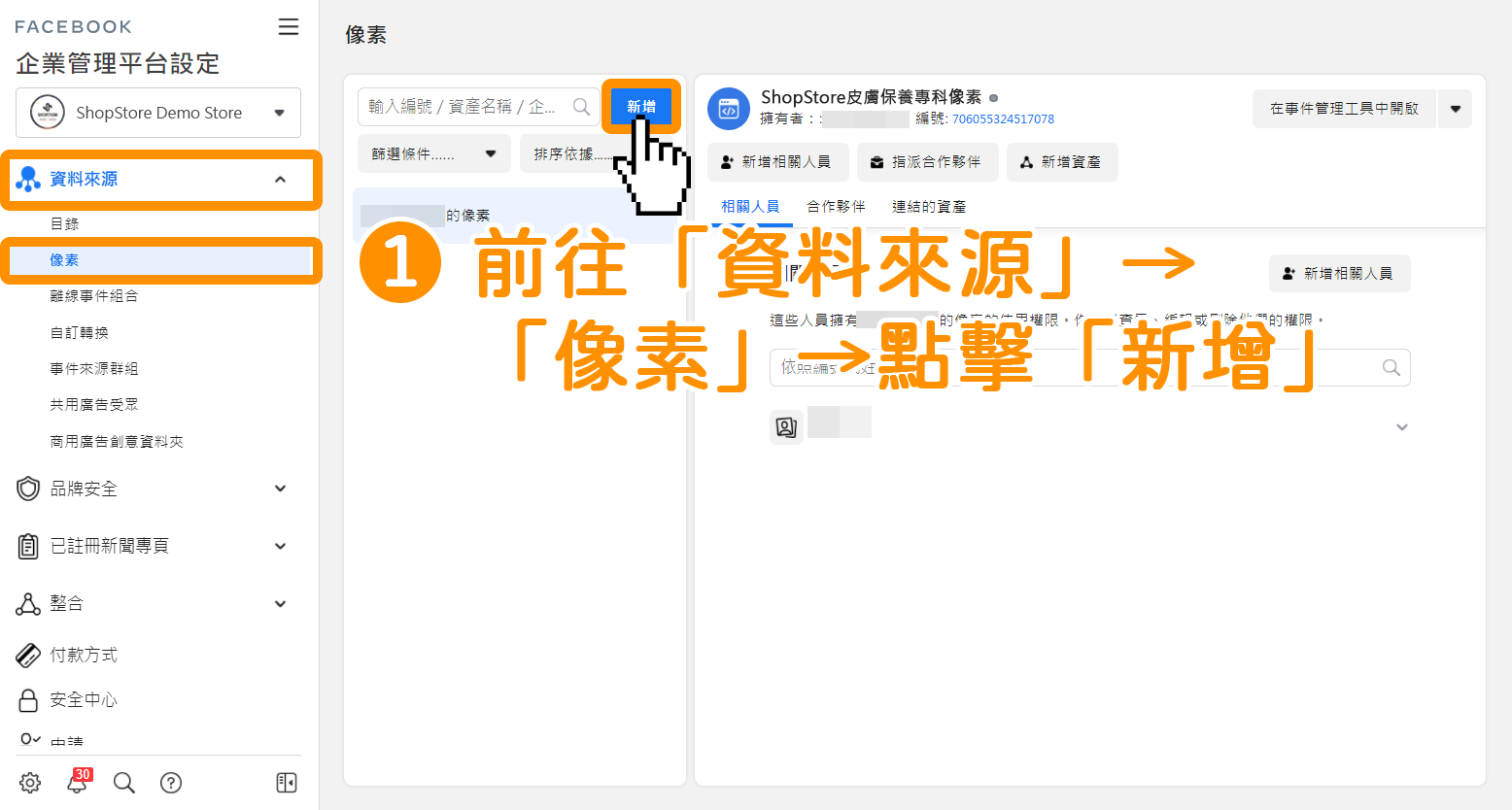
Task: Click 新增資產 button
Action: (1062, 162)
